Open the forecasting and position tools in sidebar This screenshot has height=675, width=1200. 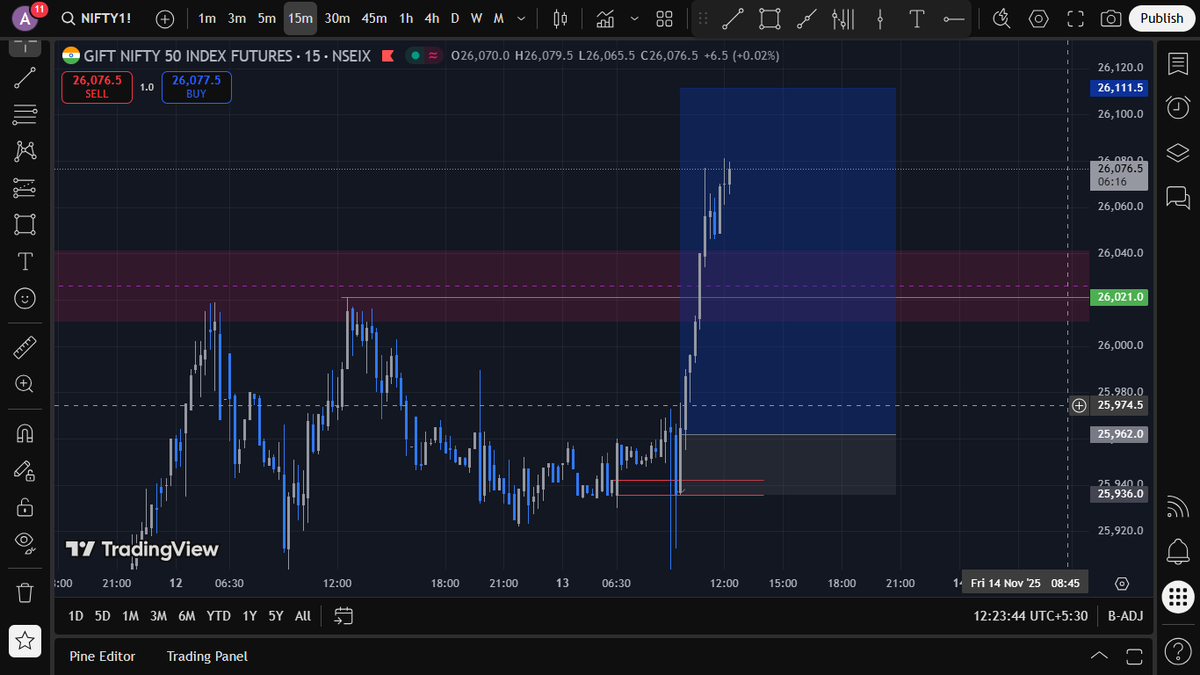(x=25, y=188)
